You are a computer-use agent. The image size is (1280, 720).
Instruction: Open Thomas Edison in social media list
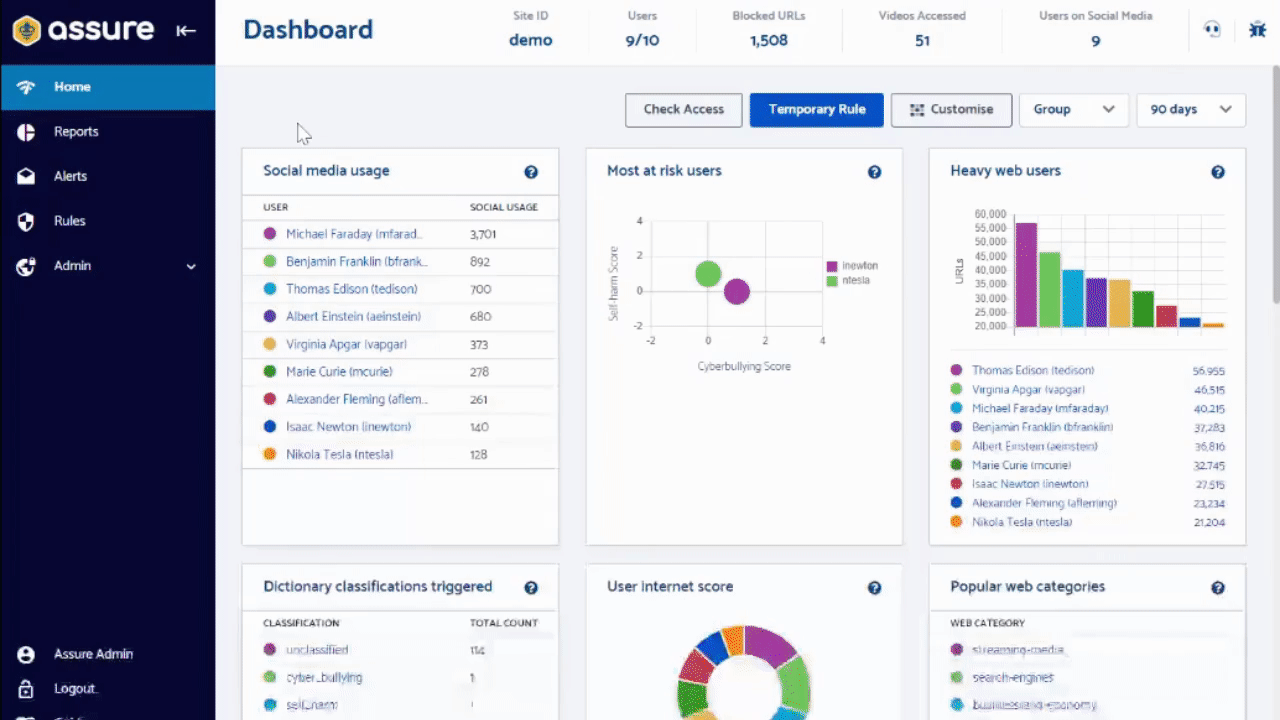tap(352, 289)
